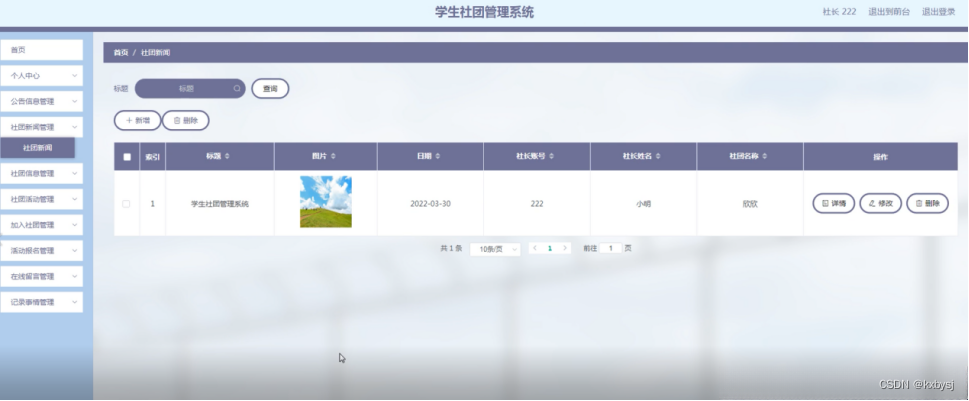Open 详情 for the 学生社团管理系统 row
This screenshot has width=969, height=401.
click(x=834, y=203)
